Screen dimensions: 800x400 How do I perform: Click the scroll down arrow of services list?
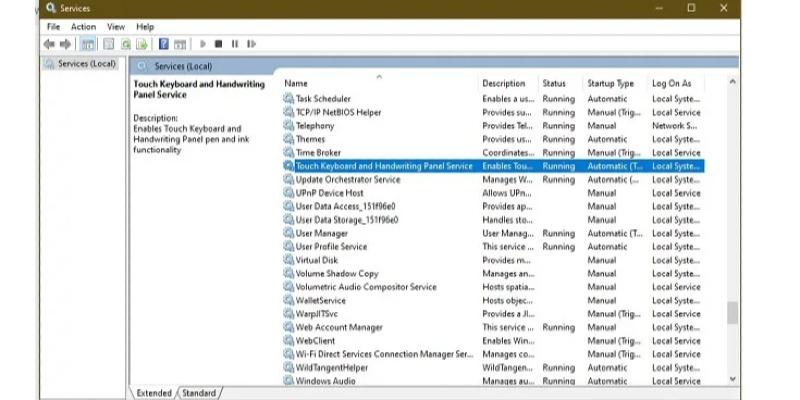(x=733, y=379)
